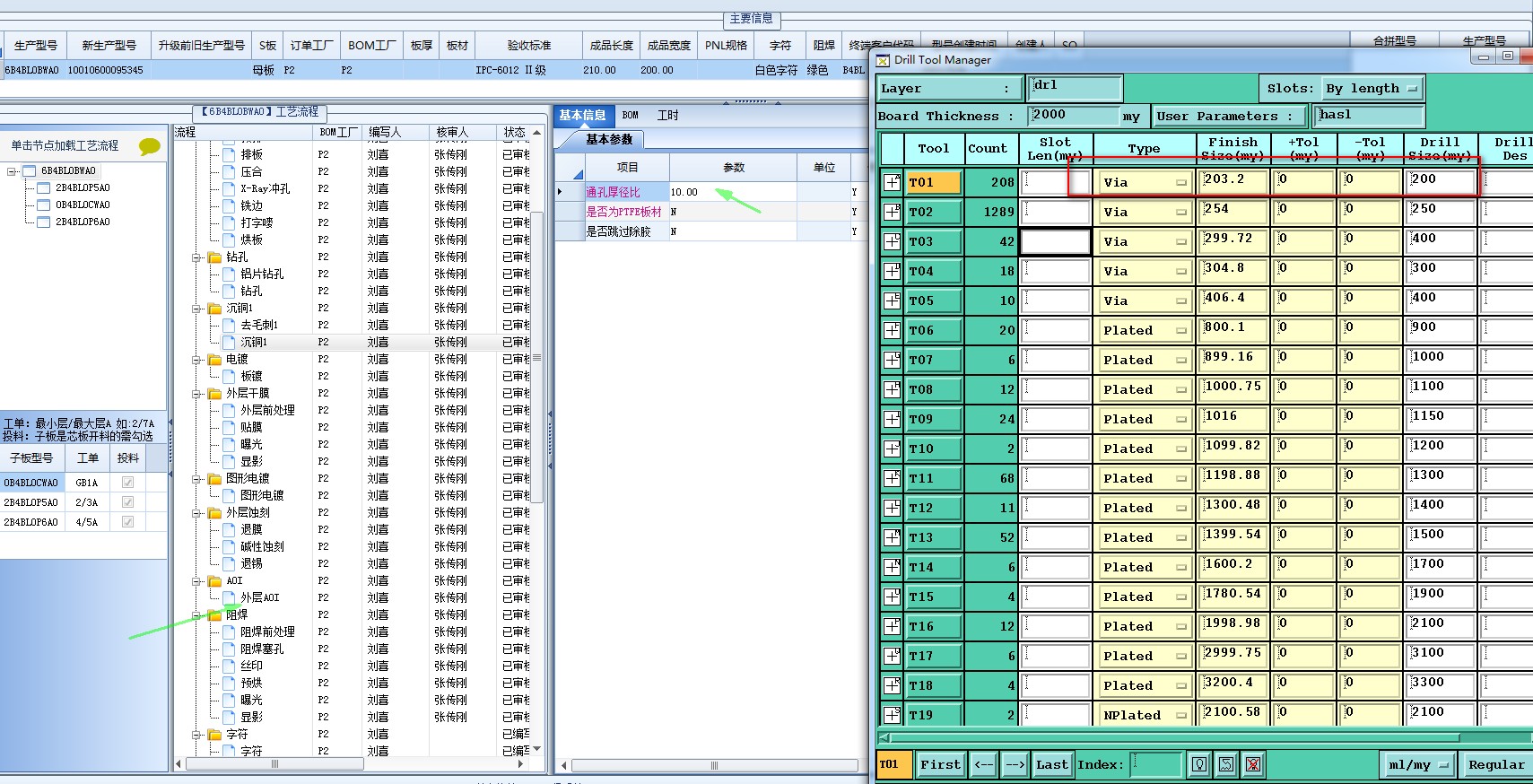Toggle 投料 checkbox for 2B4BLOP5A0
The width and height of the screenshot is (1533, 784).
(x=127, y=502)
